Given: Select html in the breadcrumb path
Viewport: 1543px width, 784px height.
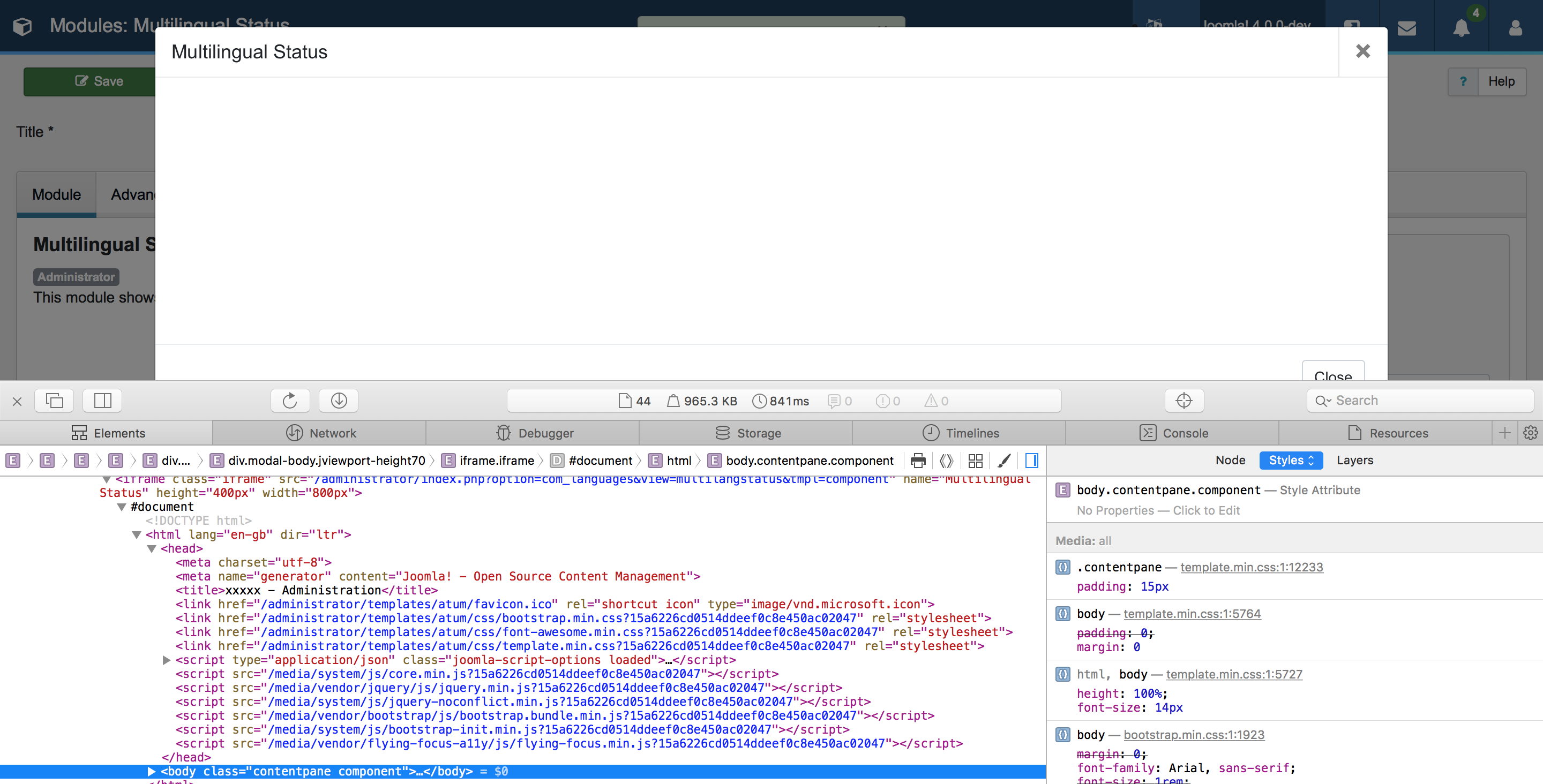Looking at the screenshot, I should [671, 461].
